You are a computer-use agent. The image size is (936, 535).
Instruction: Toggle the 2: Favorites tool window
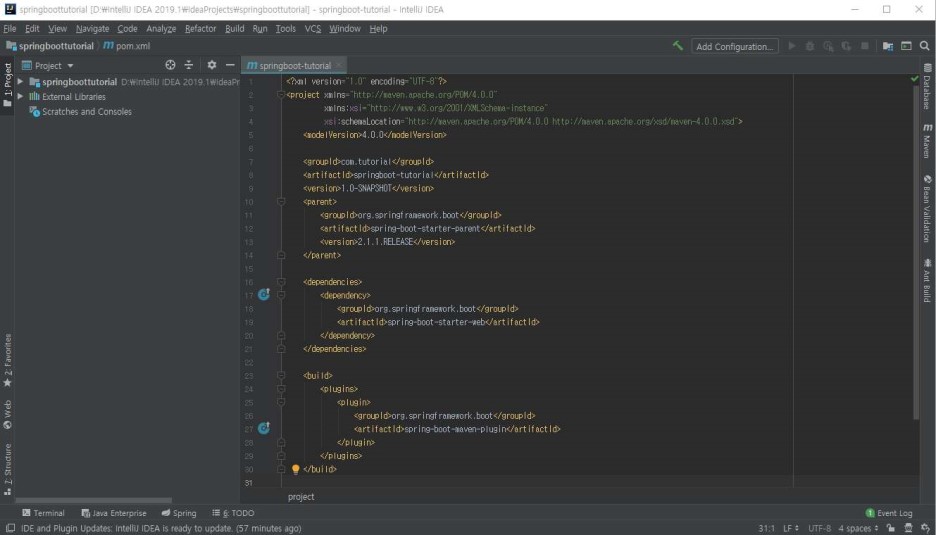(7, 360)
